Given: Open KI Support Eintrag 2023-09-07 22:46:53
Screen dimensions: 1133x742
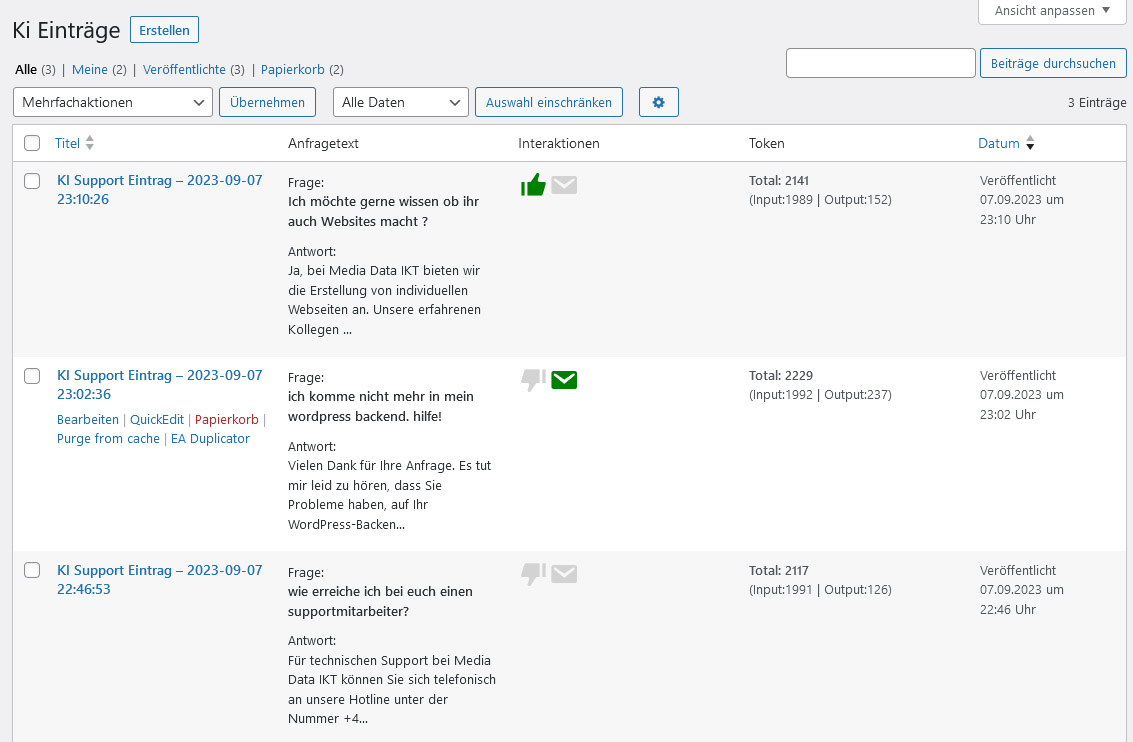Looking at the screenshot, I should pos(160,579).
